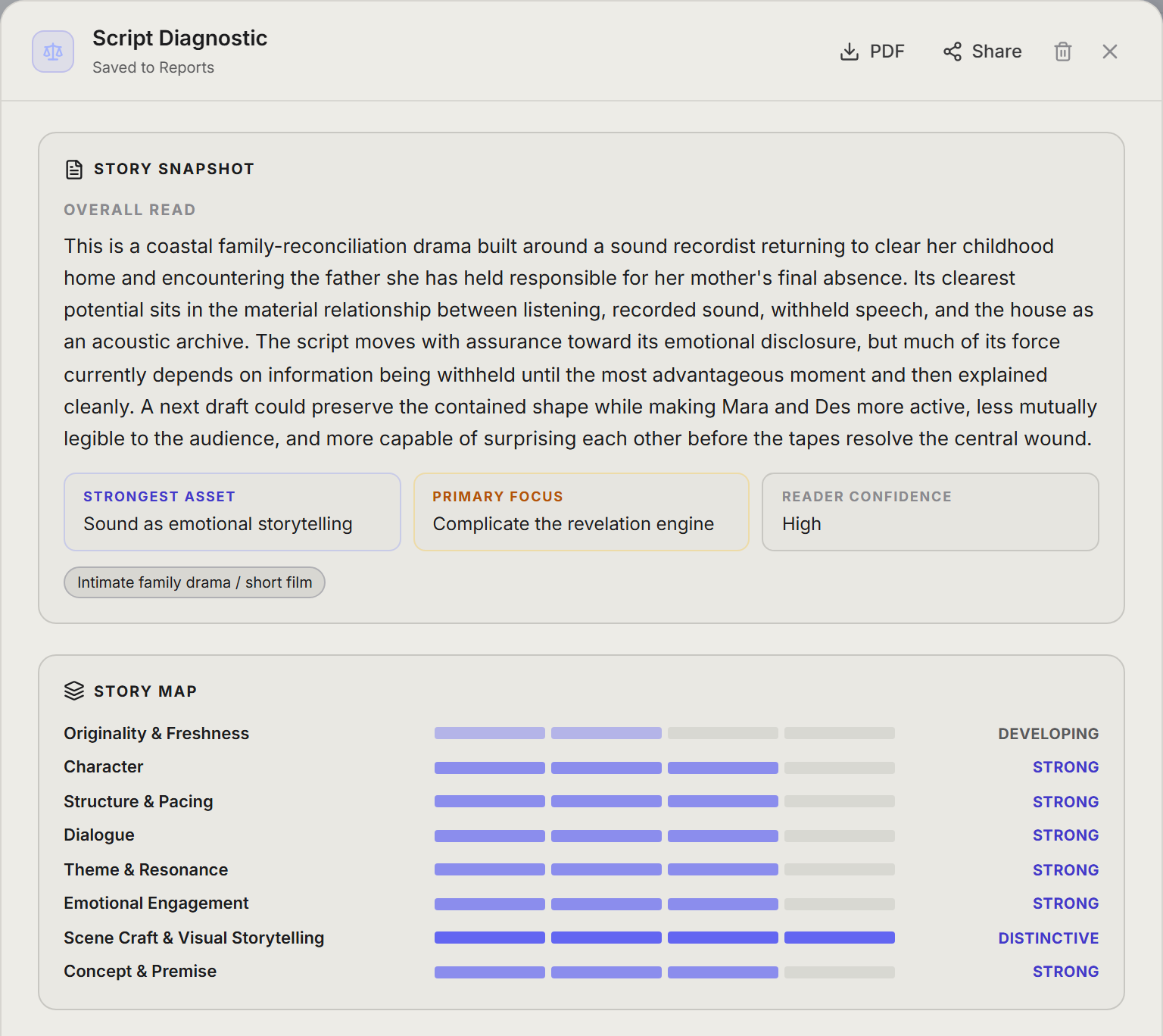Click the Concept & Premise label
Viewport: 1163px width, 1036px height.
pos(140,971)
